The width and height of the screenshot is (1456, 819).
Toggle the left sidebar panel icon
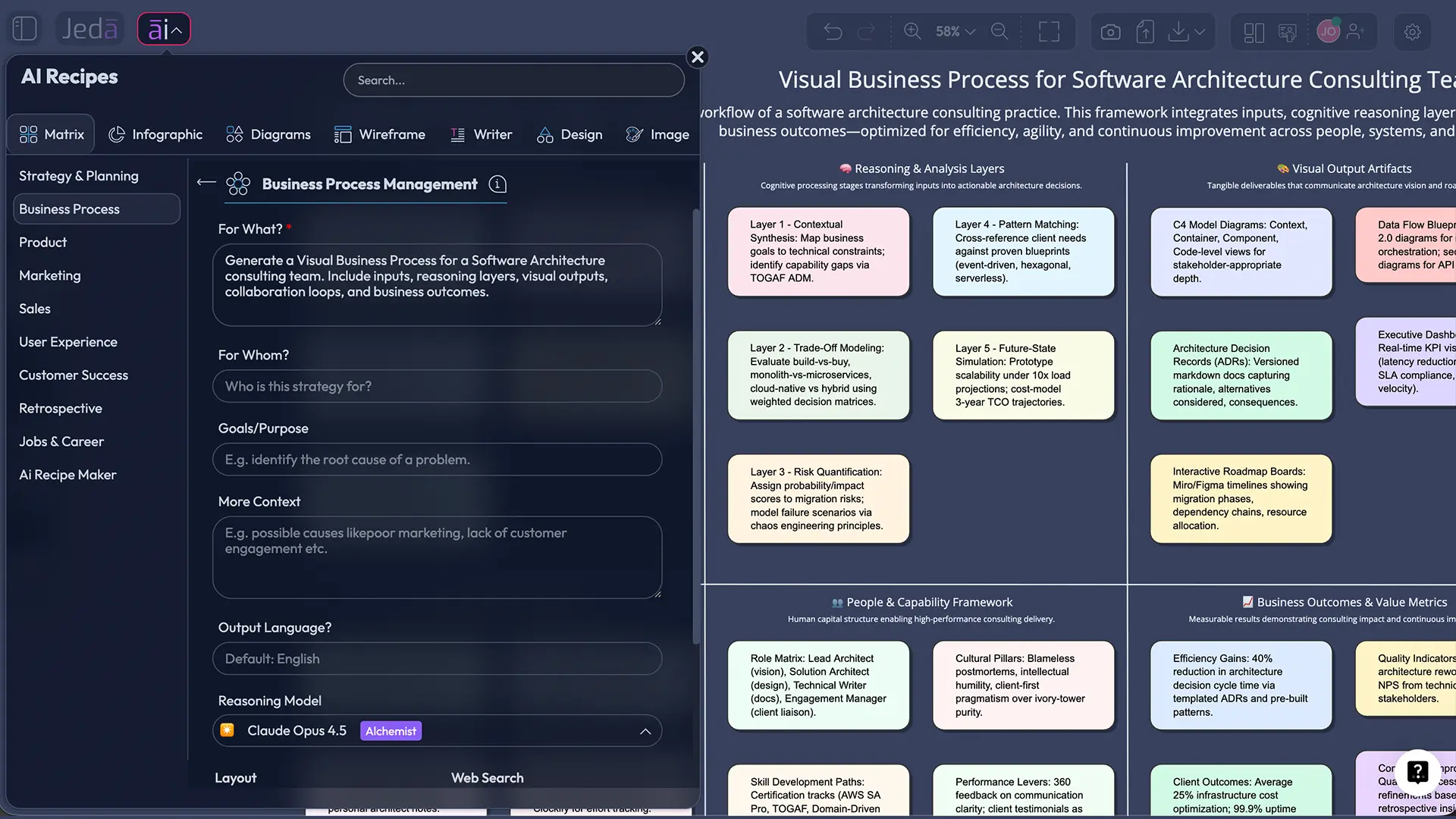(x=25, y=29)
